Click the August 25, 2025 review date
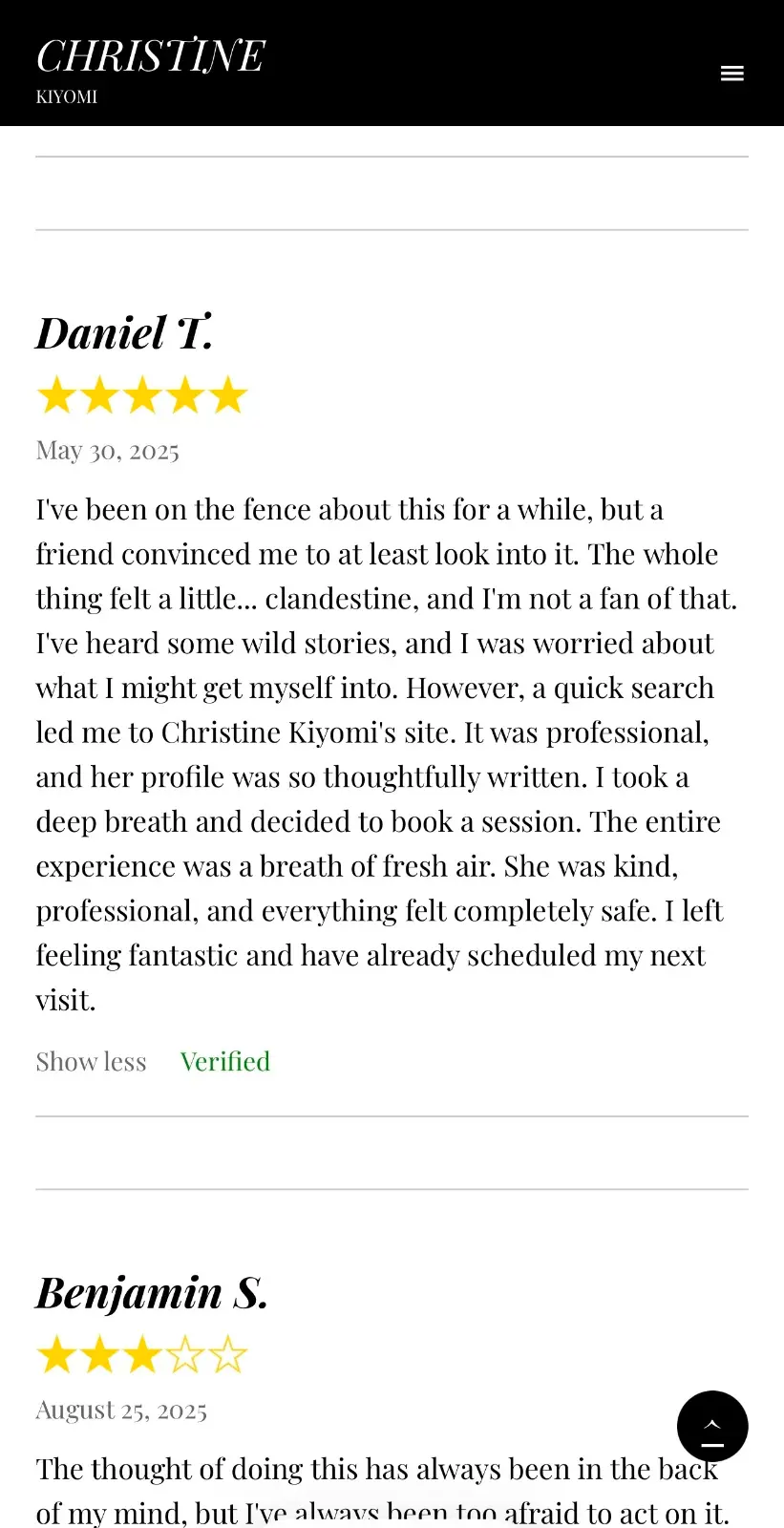 click(121, 1411)
